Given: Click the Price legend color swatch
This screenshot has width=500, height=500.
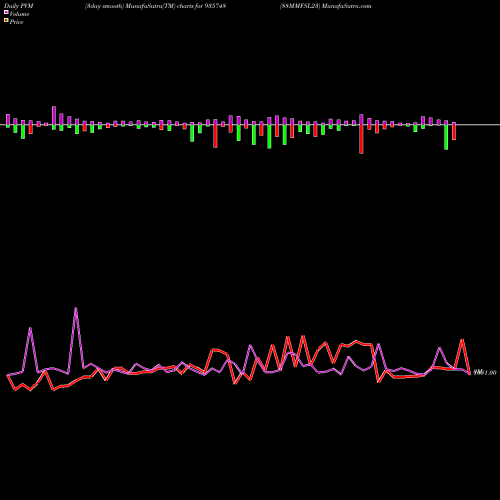Looking at the screenshot, I should pyautogui.click(x=6, y=21).
